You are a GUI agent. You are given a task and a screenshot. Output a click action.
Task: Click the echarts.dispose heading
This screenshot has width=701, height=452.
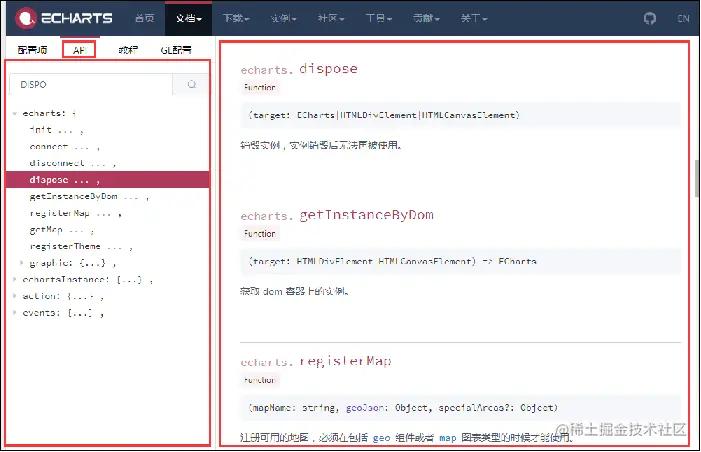(x=299, y=69)
